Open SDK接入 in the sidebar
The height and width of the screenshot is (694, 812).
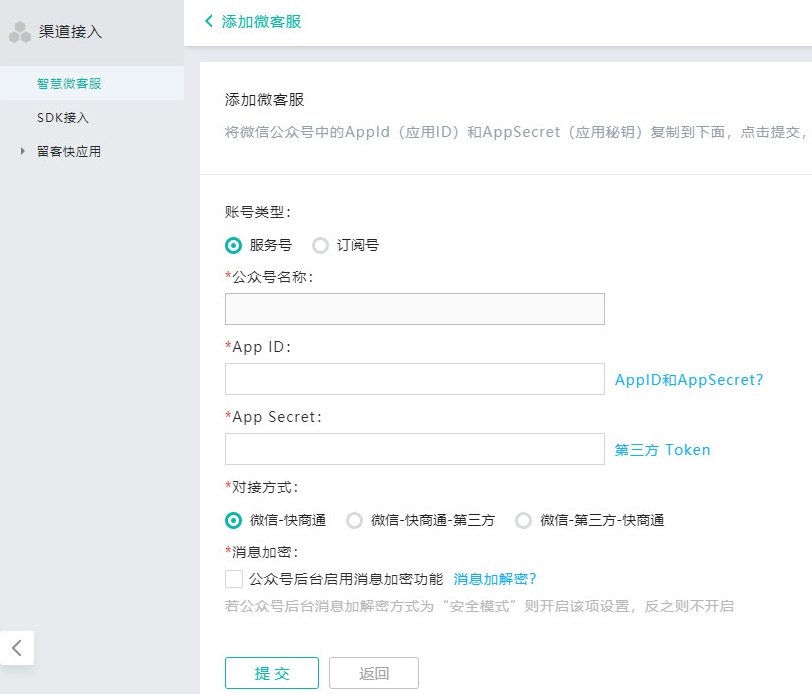pos(63,118)
